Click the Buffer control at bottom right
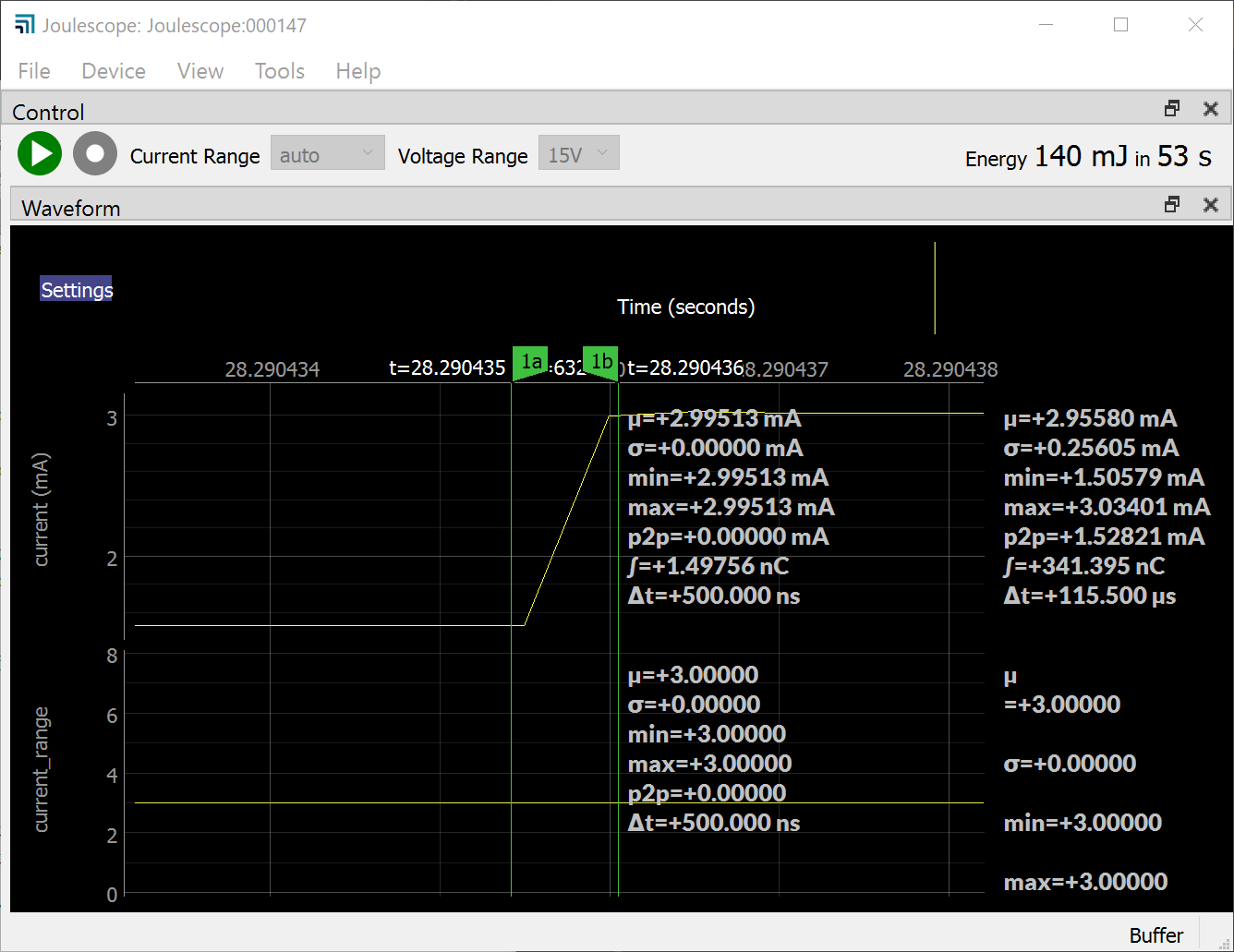This screenshot has width=1234, height=952. click(x=1155, y=934)
